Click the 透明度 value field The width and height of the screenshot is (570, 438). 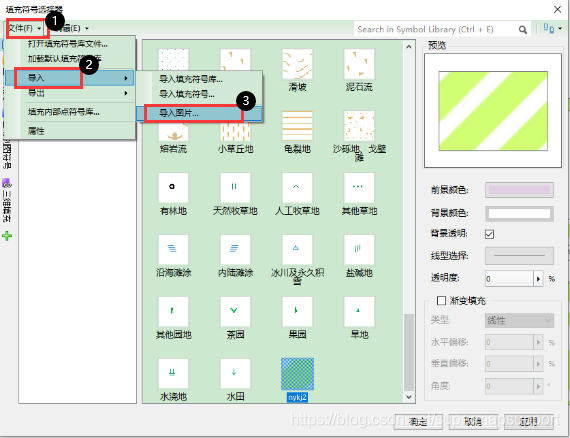point(509,278)
